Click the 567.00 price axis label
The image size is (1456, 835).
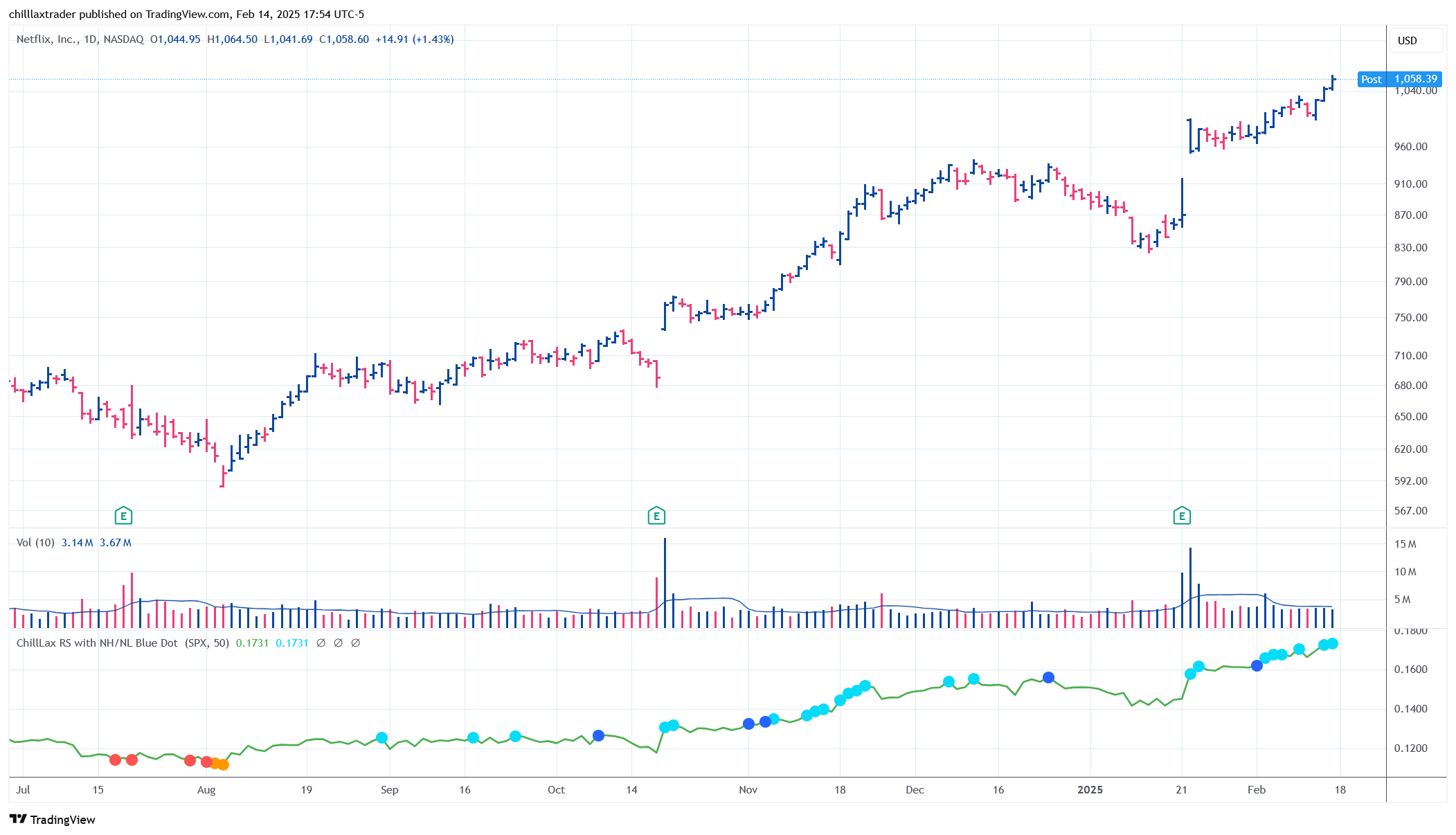1411,510
